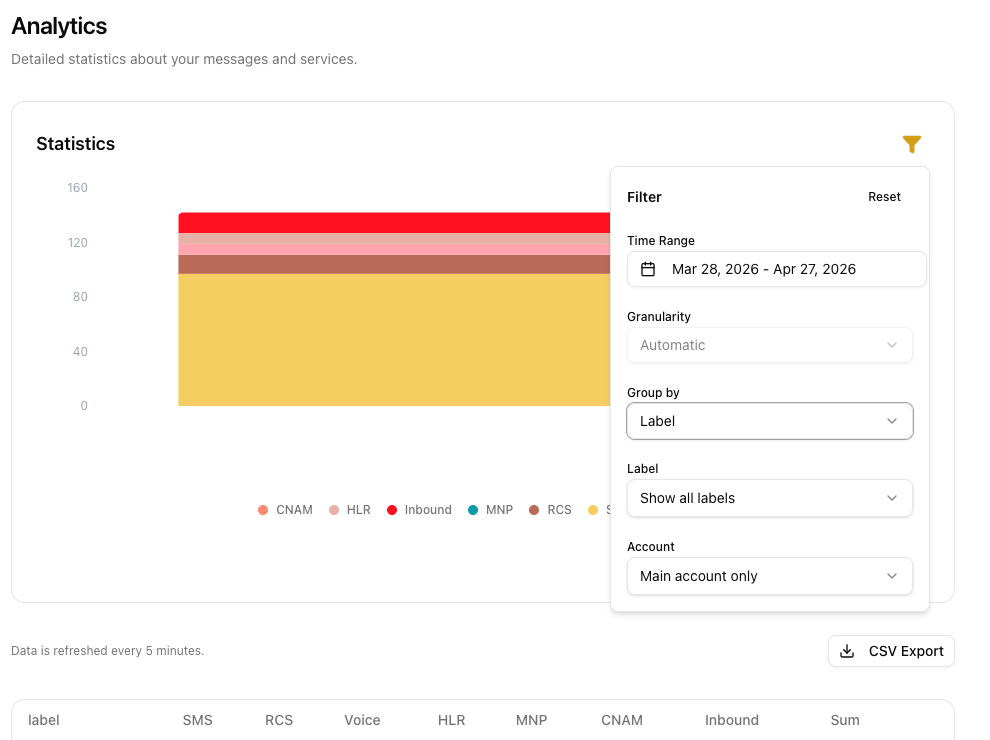Toggle CNAM series in chart legend
Screen dimensions: 990x740
(x=285, y=510)
